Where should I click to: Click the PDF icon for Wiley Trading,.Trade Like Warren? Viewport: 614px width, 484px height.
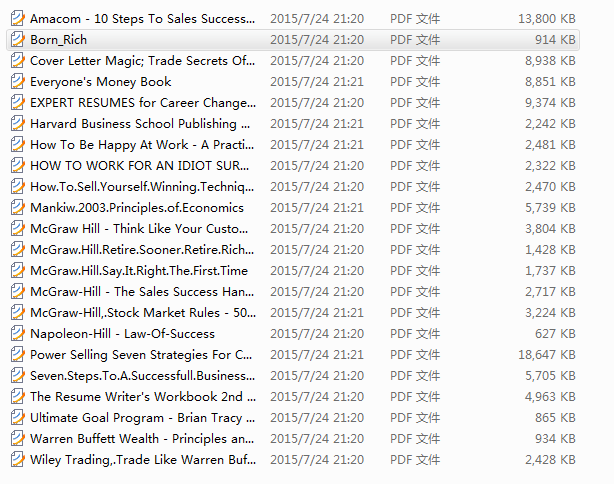click(17, 460)
